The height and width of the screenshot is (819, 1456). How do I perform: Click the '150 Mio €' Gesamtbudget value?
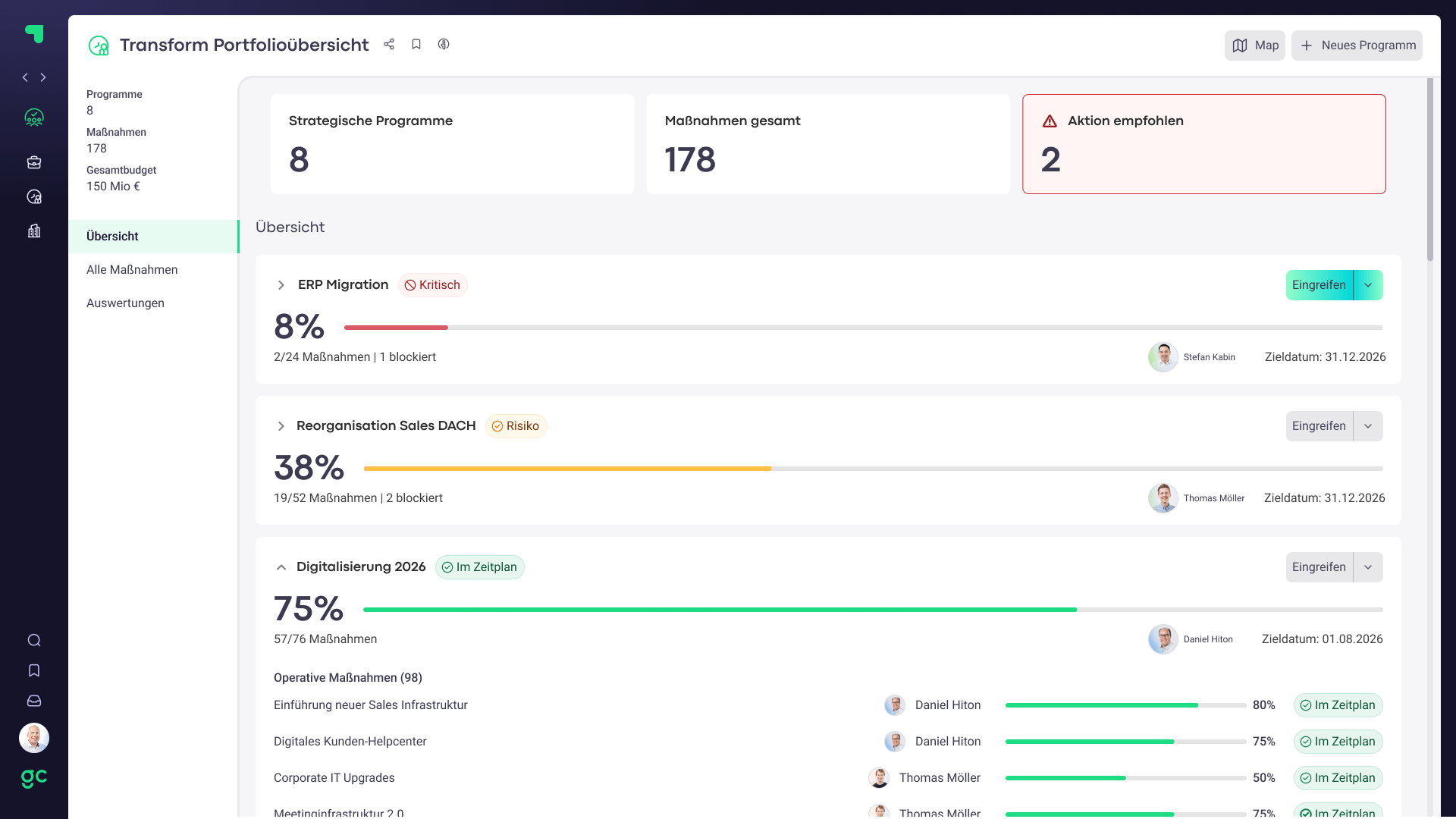(113, 187)
